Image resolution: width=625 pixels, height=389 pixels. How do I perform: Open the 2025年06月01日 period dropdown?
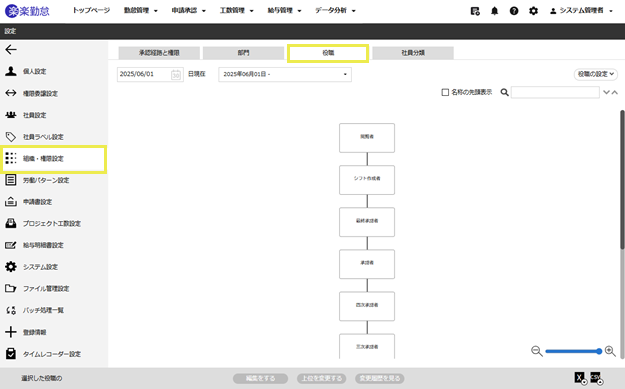tap(285, 75)
